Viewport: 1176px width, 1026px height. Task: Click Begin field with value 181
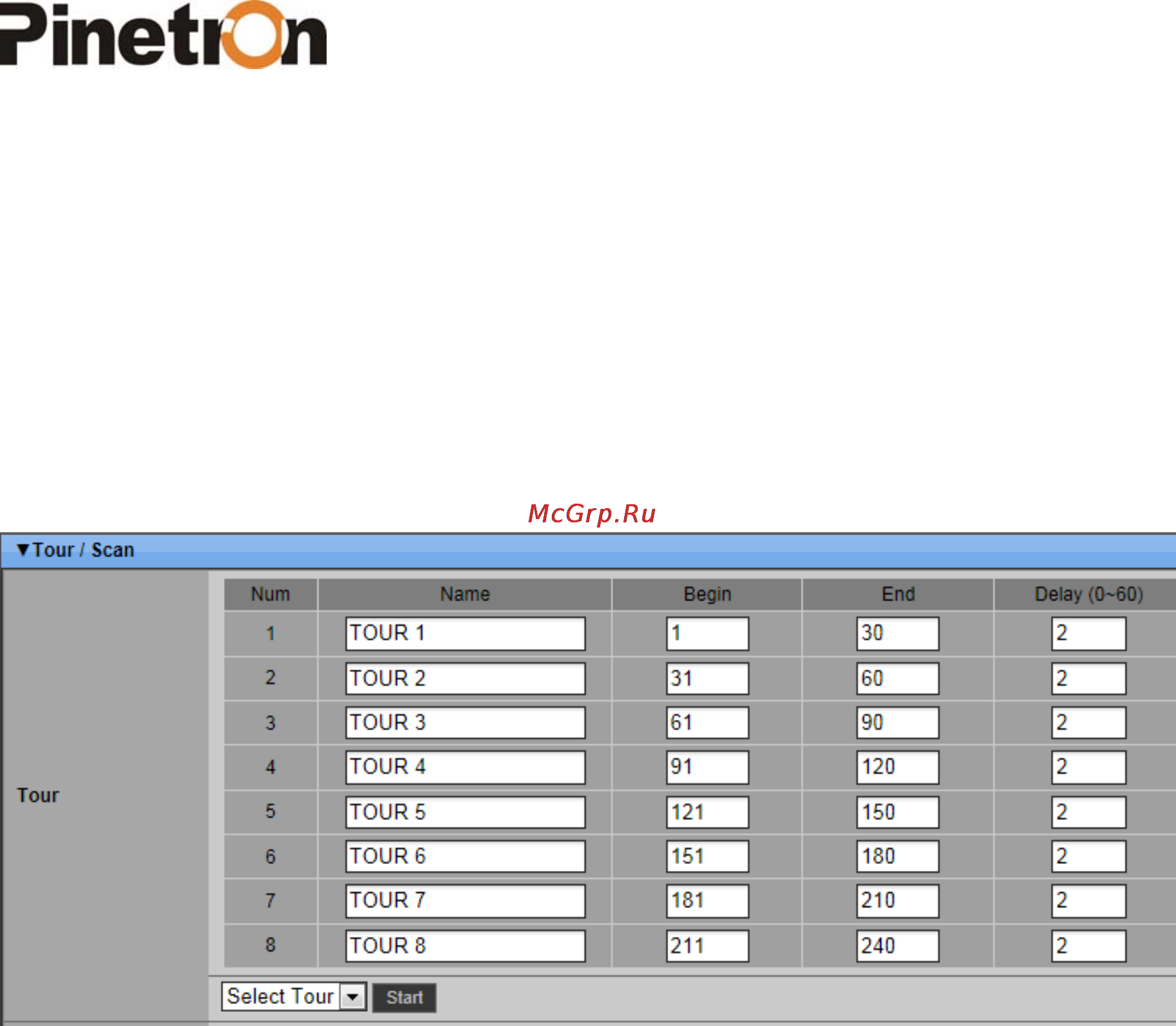pyautogui.click(x=707, y=901)
